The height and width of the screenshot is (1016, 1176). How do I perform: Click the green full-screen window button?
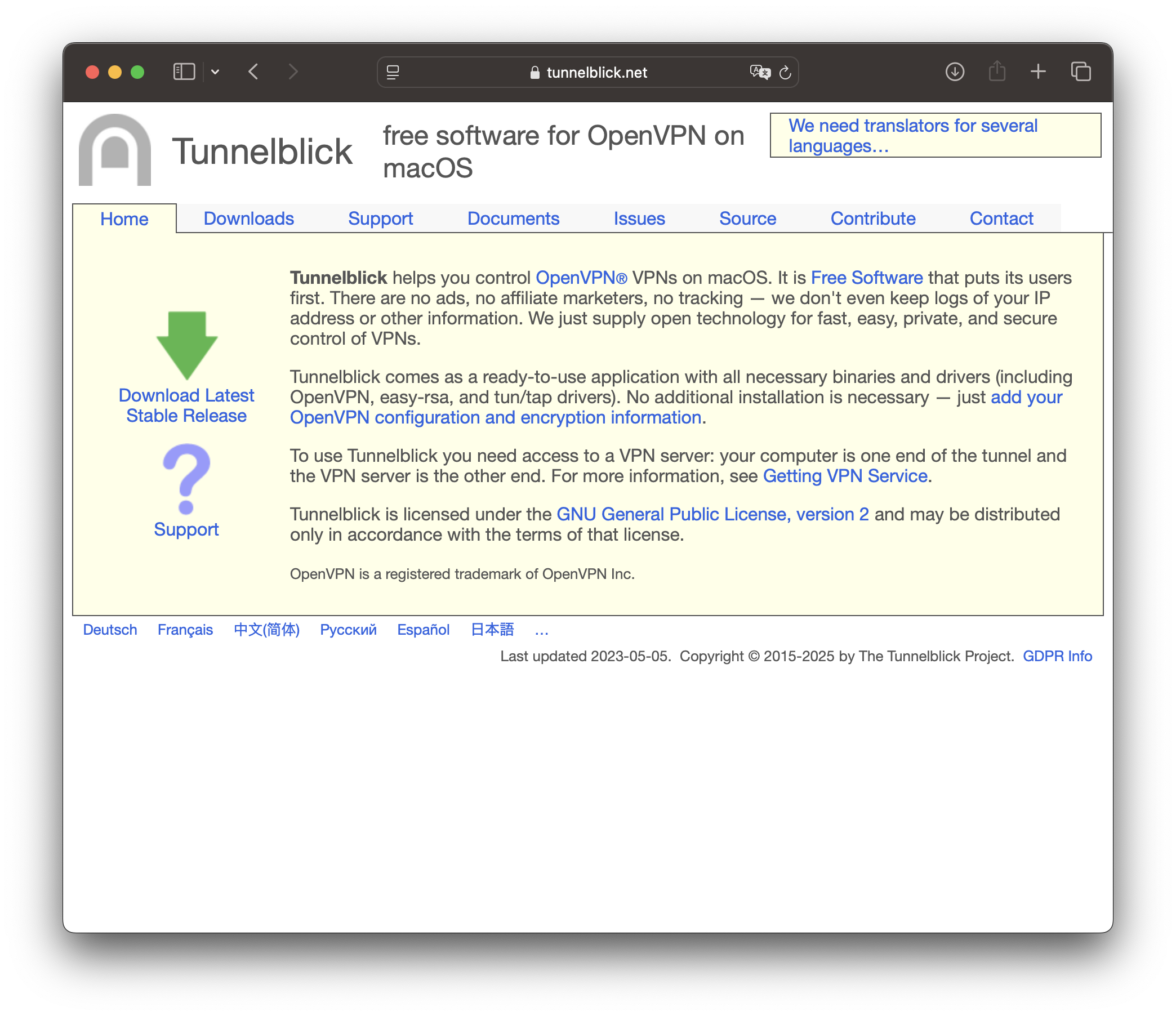pos(137,72)
